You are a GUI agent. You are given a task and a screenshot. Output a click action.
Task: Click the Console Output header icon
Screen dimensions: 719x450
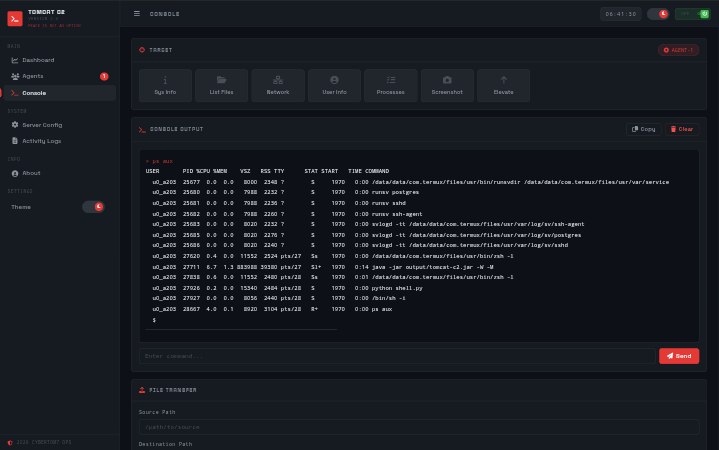coord(142,130)
